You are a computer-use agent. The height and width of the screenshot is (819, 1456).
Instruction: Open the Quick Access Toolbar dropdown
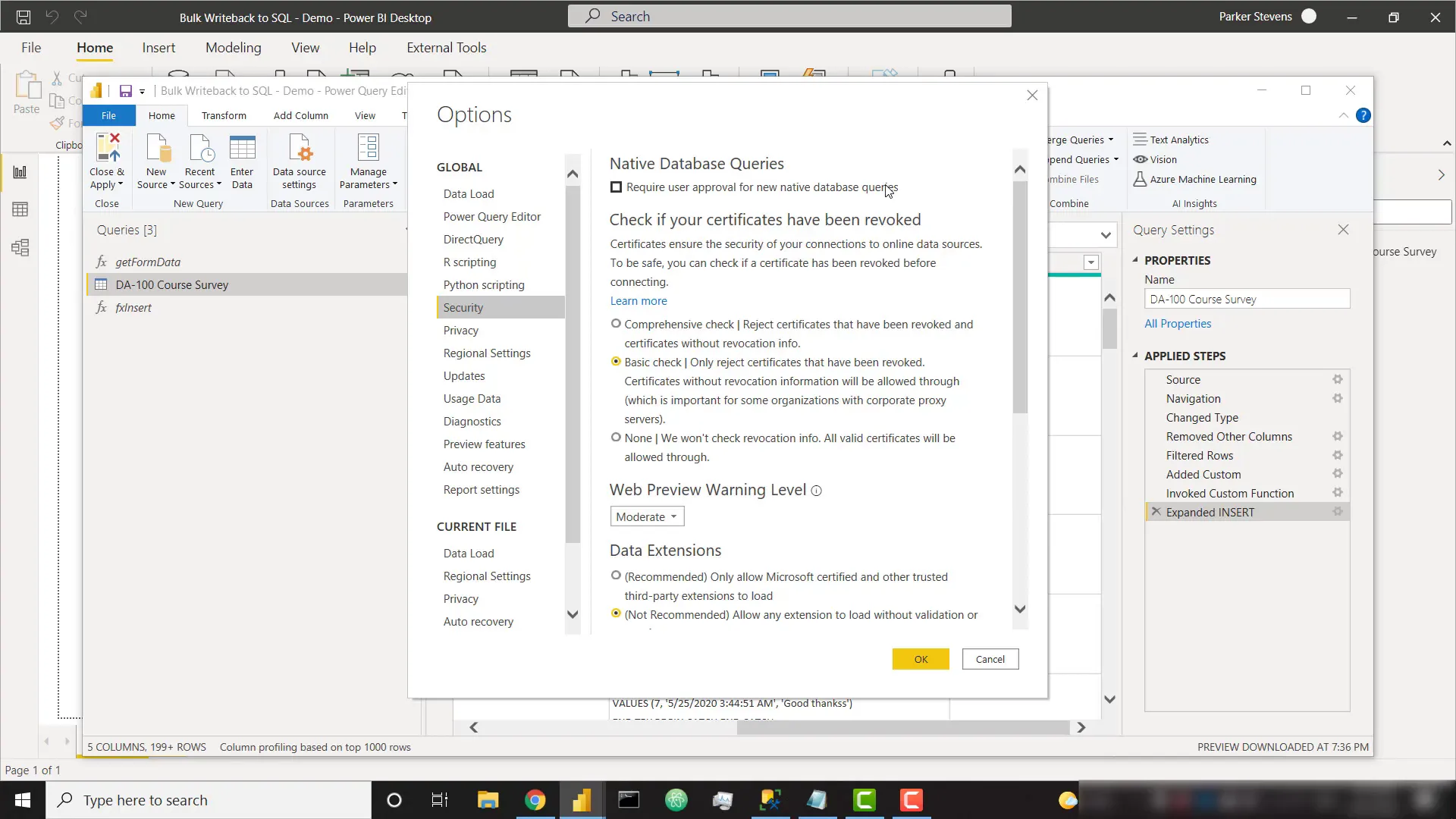(x=142, y=92)
